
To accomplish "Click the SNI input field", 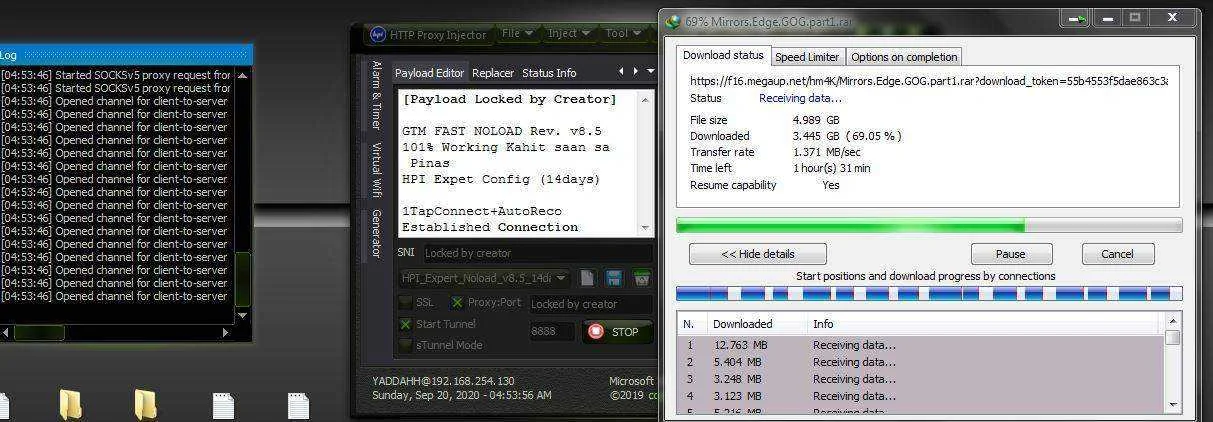I will point(538,253).
